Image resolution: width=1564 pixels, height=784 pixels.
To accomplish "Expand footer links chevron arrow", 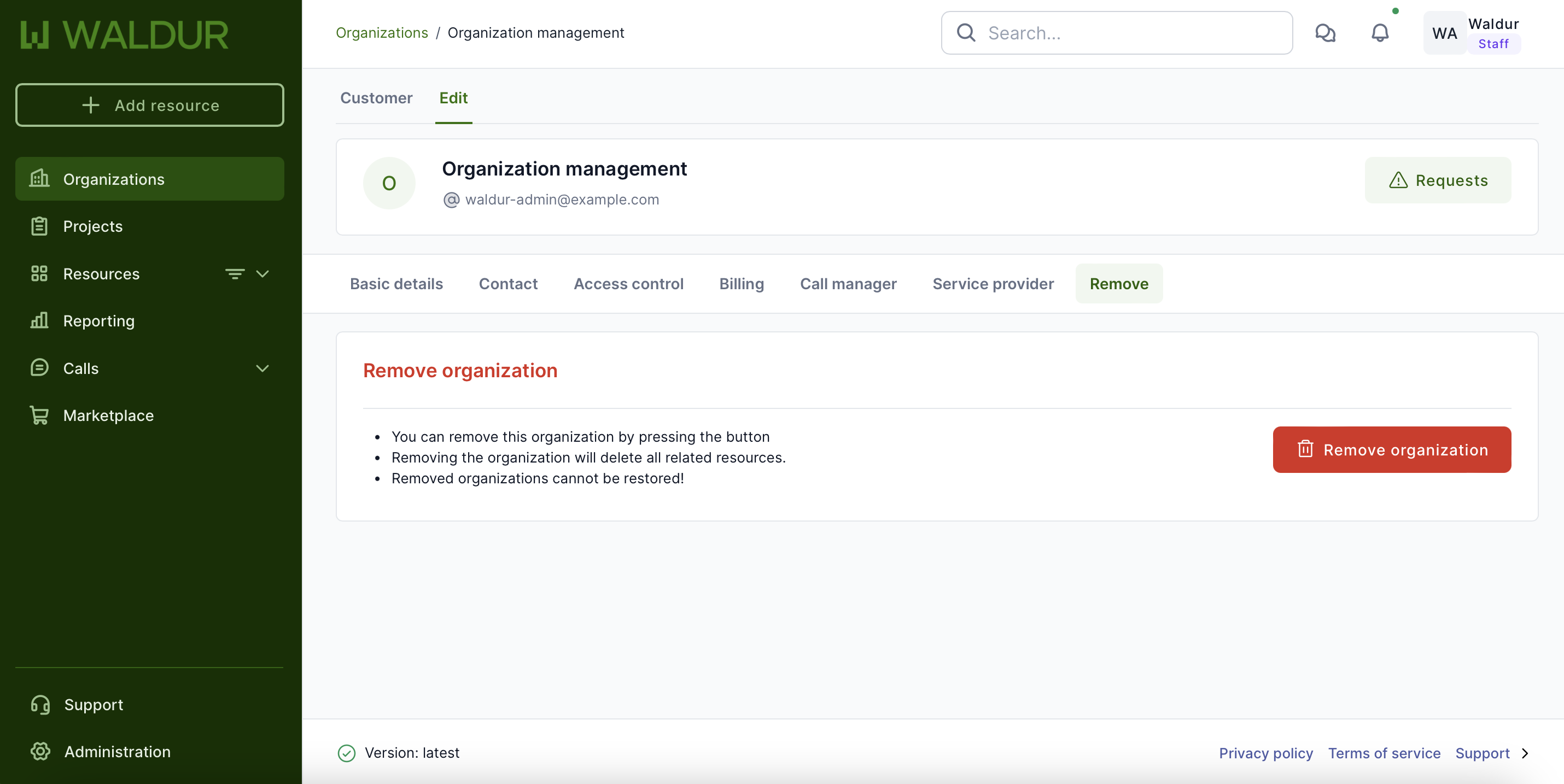I will point(1525,753).
